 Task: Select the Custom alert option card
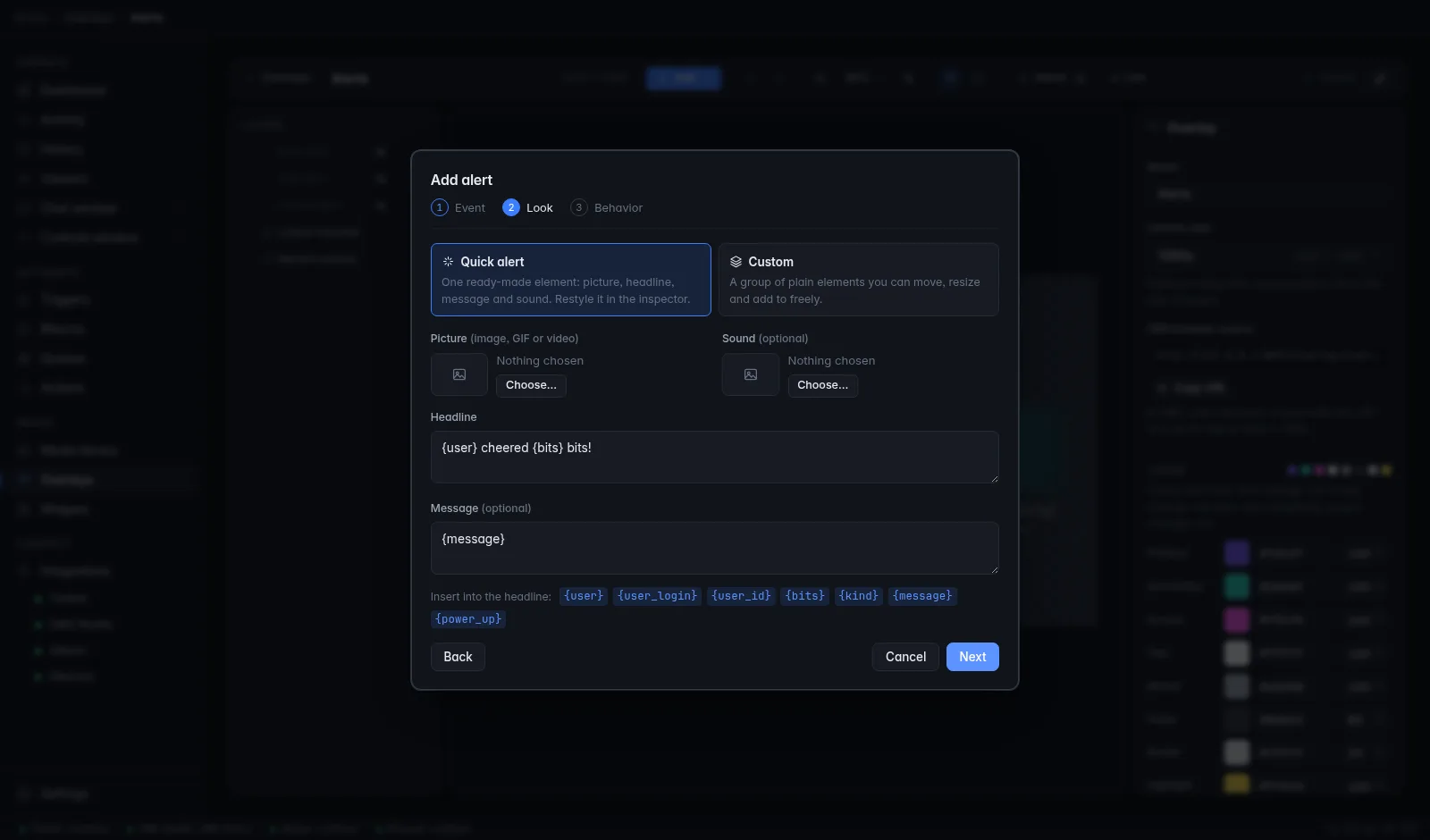(858, 280)
